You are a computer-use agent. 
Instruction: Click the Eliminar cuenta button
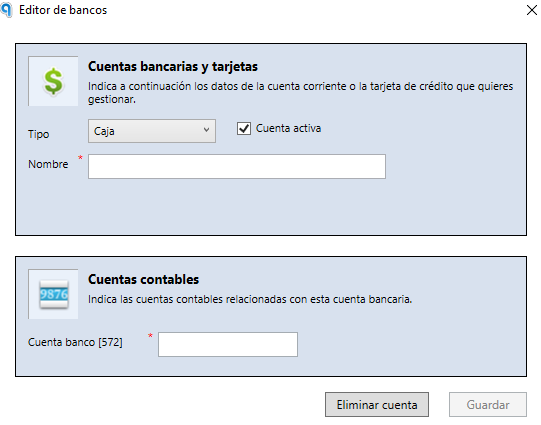[x=377, y=404]
